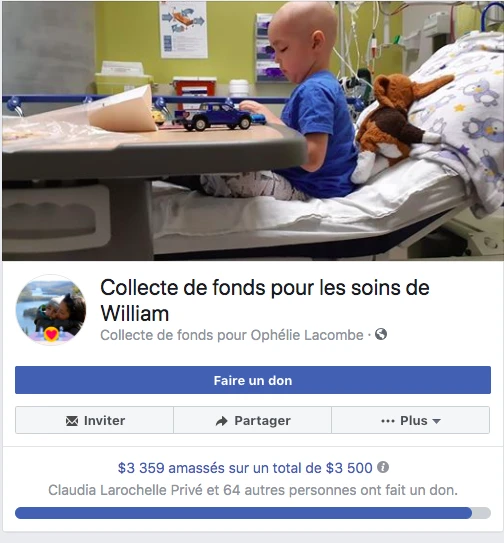Choose the Partager button label
504x543 pixels.
click(x=262, y=420)
